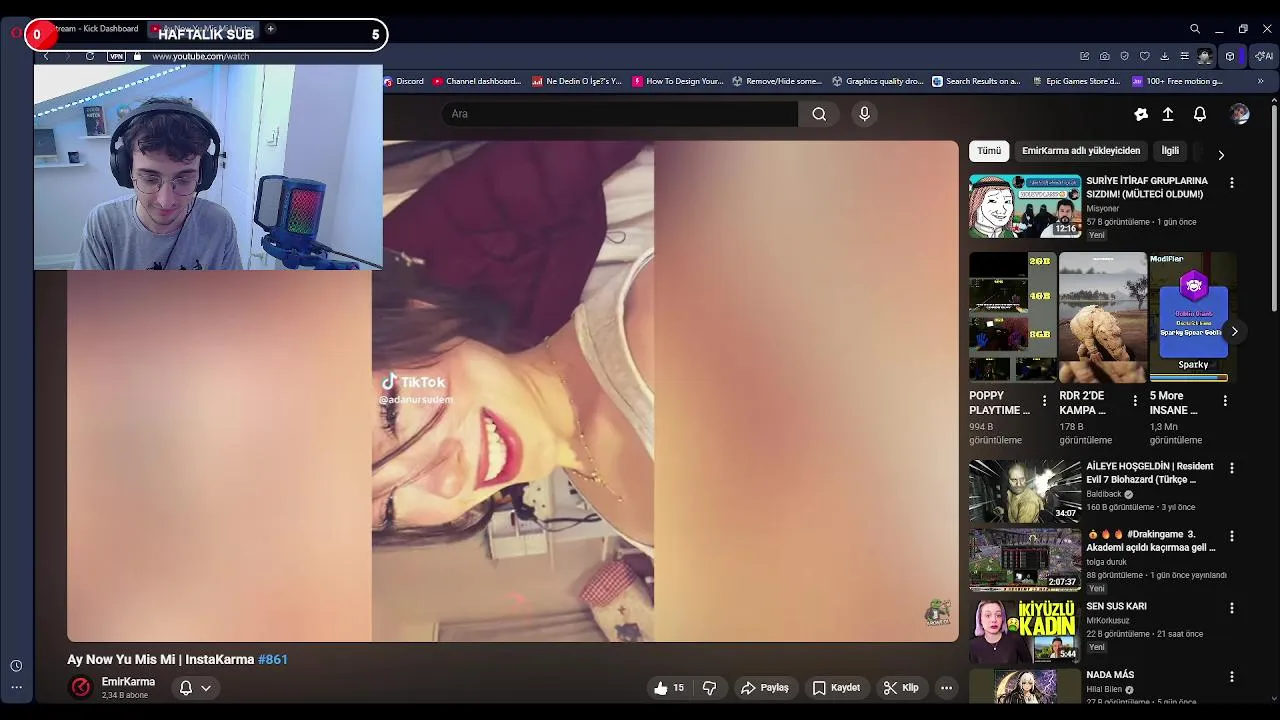The height and width of the screenshot is (720, 1280).
Task: Click the Paylaş share button
Action: point(765,688)
